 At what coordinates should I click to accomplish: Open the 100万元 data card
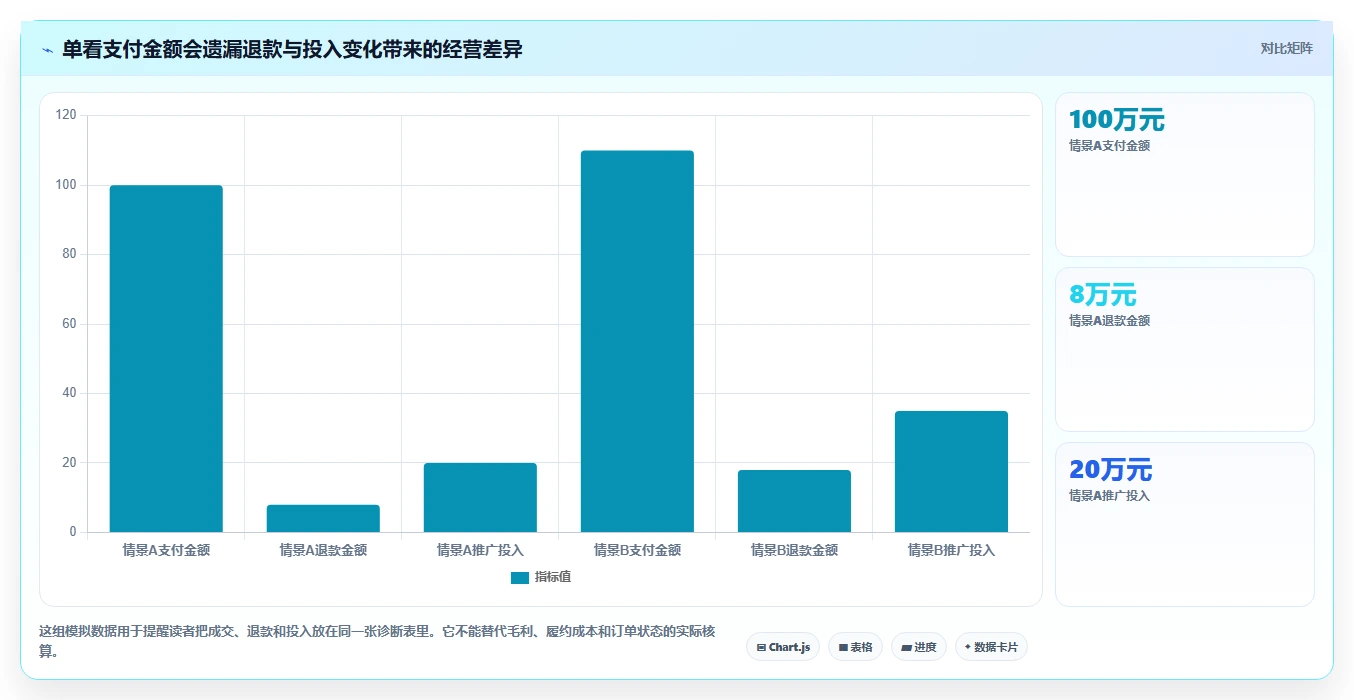tap(1185, 175)
